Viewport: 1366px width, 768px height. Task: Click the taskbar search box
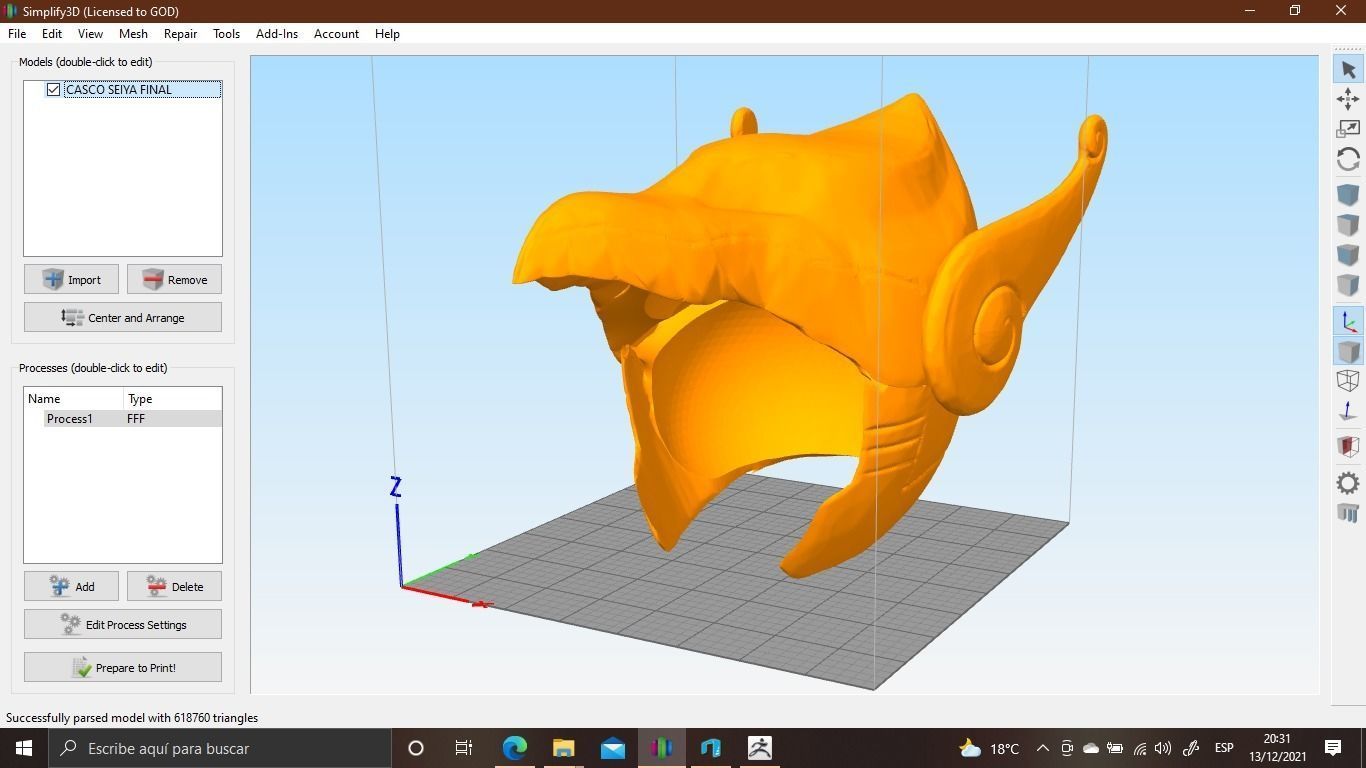[220, 748]
